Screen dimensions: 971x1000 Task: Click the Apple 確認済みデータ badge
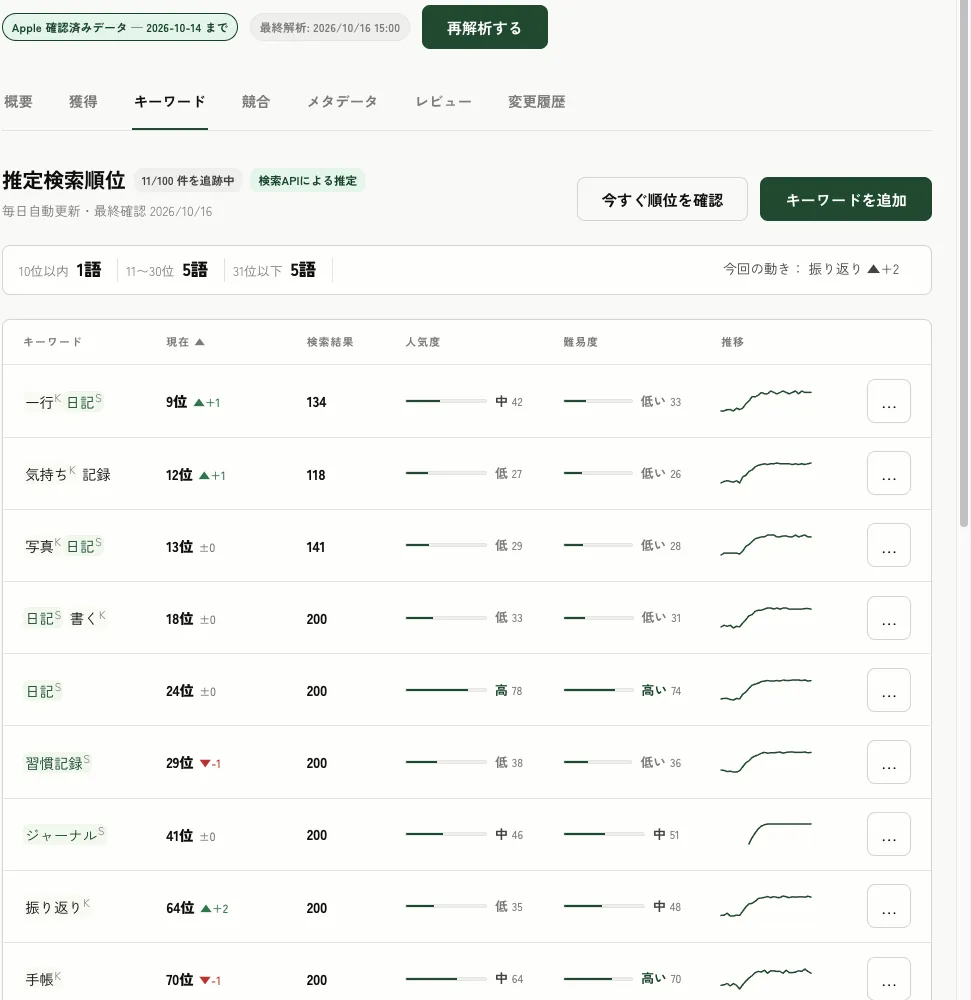click(x=120, y=27)
